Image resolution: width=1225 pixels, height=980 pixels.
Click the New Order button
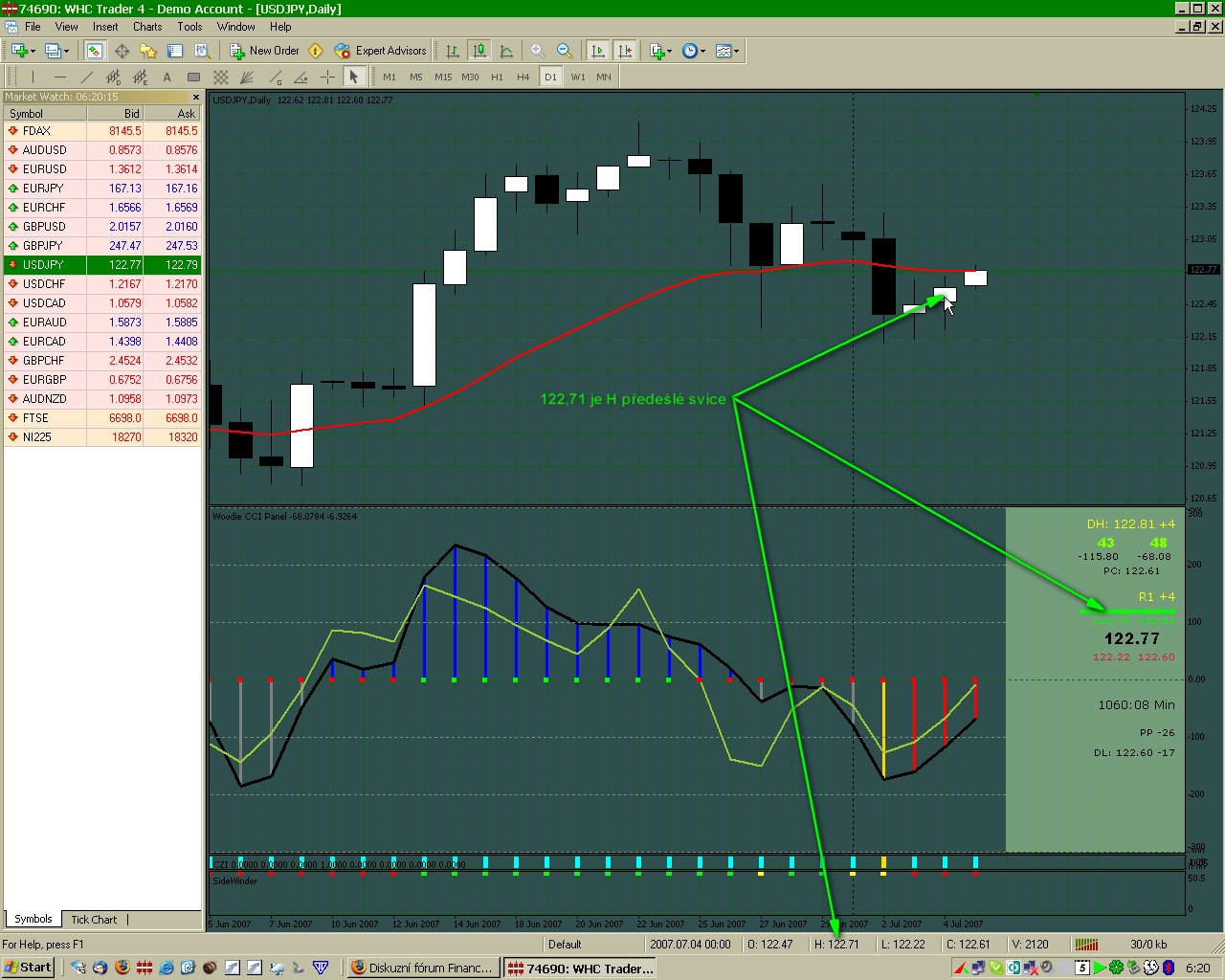pyautogui.click(x=264, y=51)
